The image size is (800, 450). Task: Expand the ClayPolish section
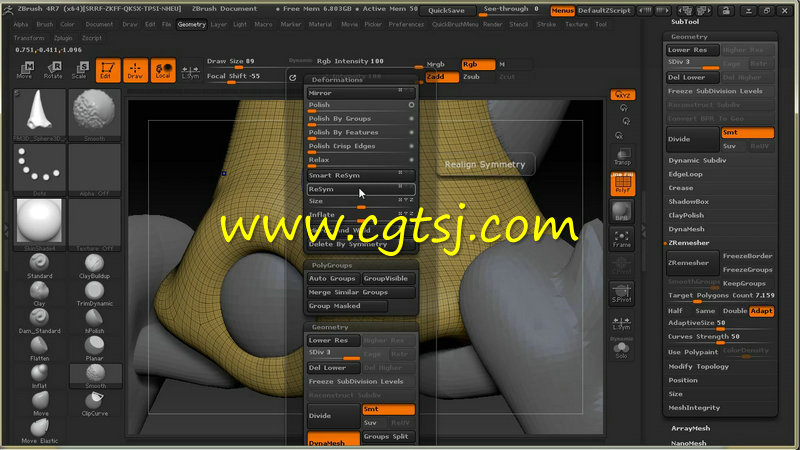[x=686, y=215]
